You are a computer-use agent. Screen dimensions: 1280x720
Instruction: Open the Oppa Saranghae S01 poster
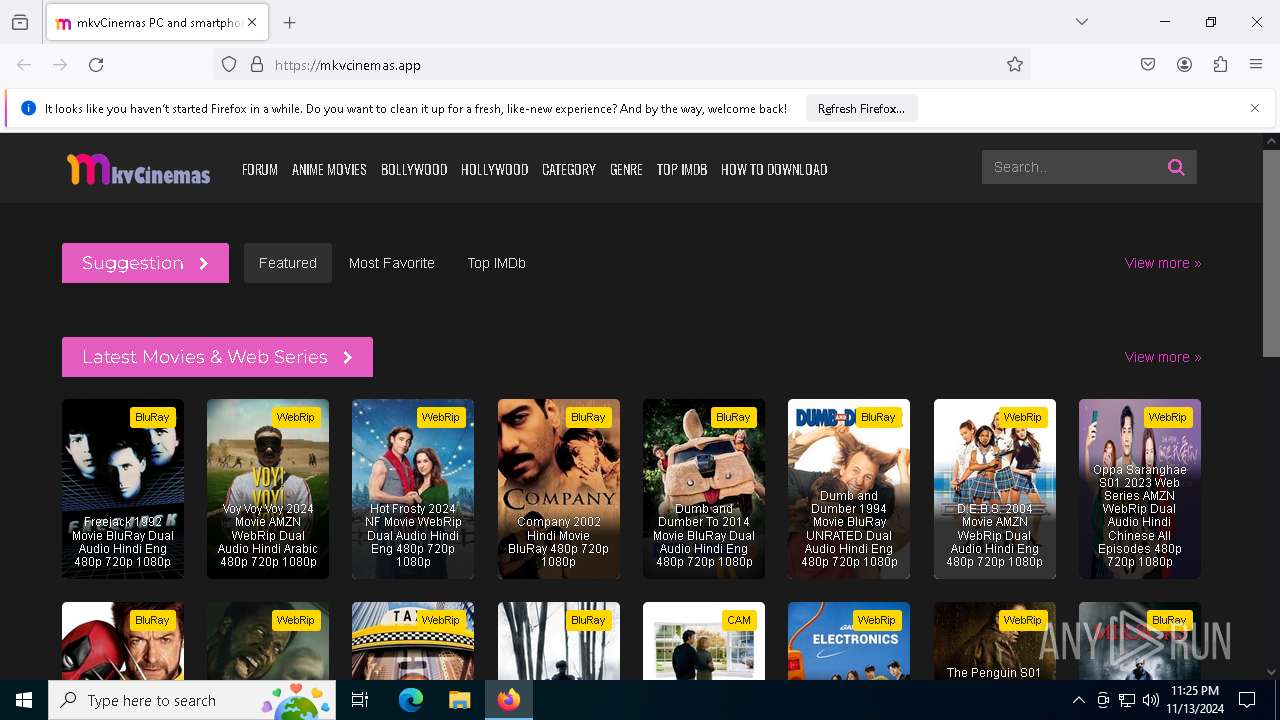(x=1140, y=489)
